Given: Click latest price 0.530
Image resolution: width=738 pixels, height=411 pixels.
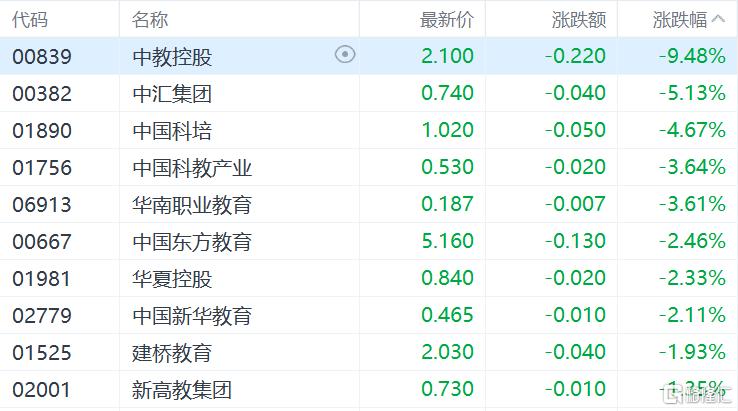Looking at the screenshot, I should (447, 167).
